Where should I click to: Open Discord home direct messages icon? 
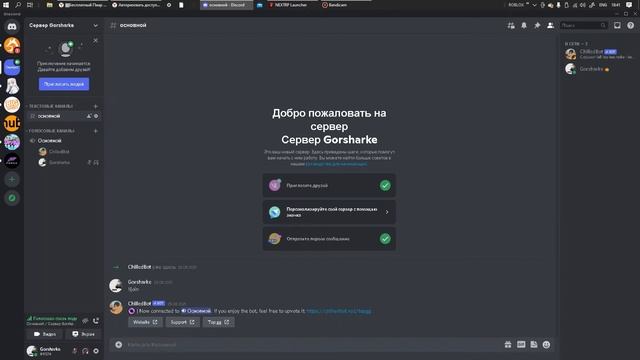(12, 27)
